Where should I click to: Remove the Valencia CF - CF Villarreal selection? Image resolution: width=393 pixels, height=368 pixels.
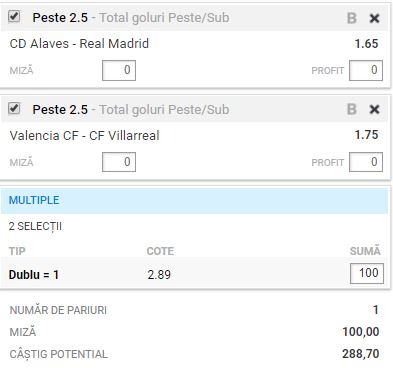[374, 109]
